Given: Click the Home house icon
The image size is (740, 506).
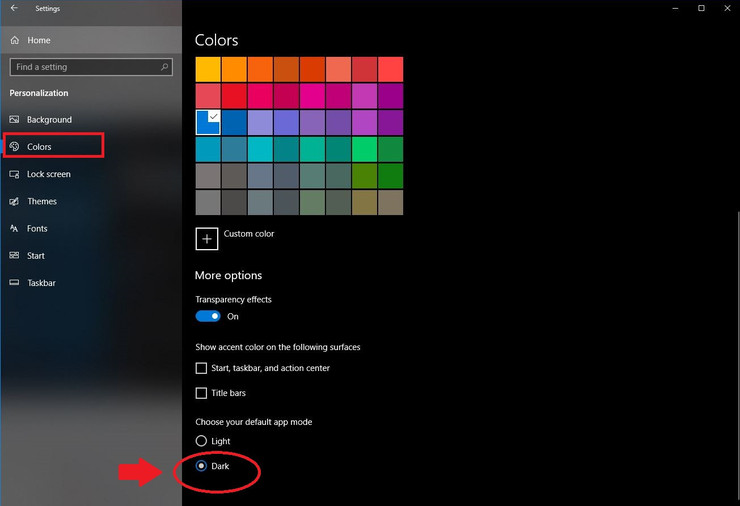Looking at the screenshot, I should 15,40.
